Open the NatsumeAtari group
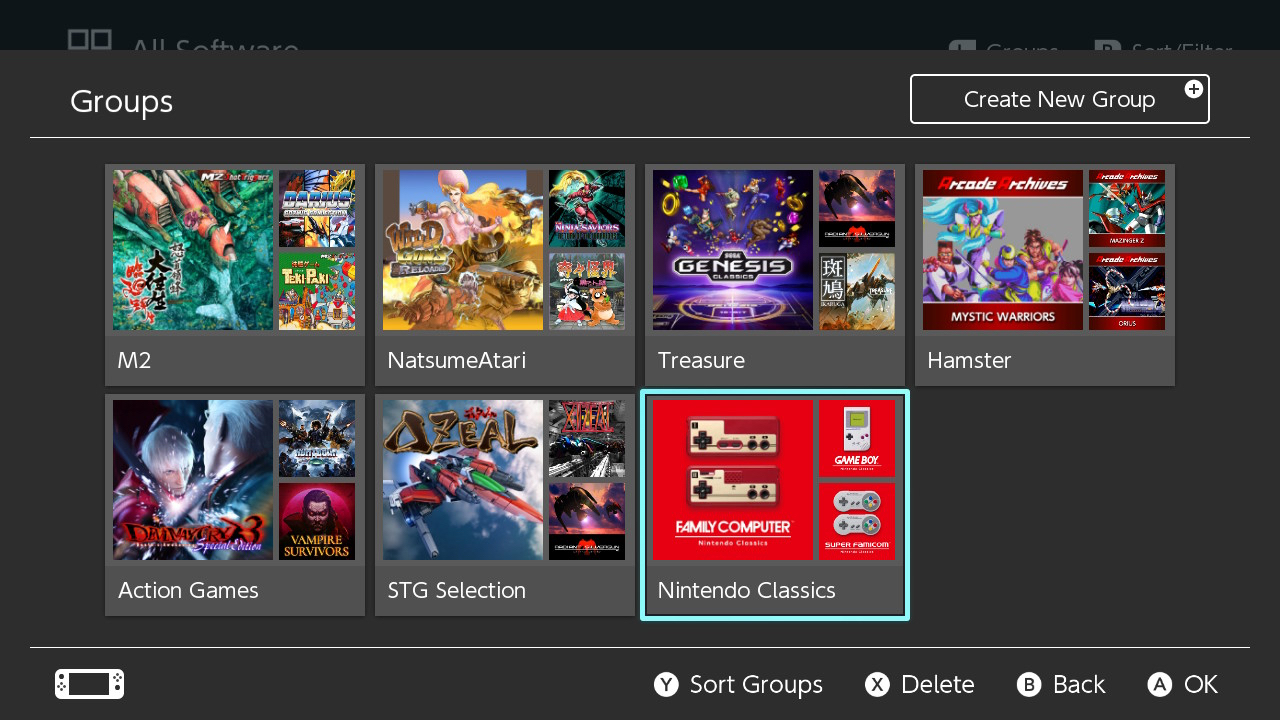The height and width of the screenshot is (720, 1280). point(504,275)
